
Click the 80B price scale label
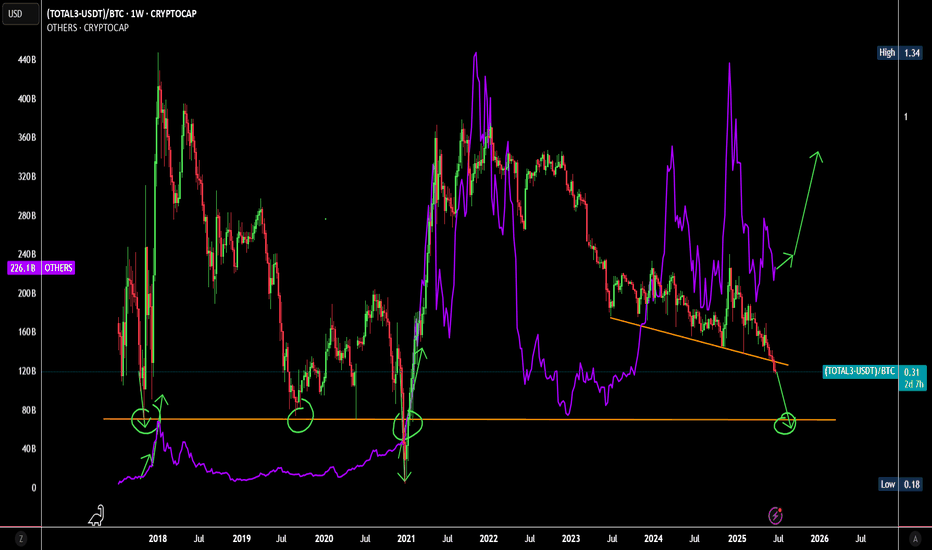[x=29, y=410]
